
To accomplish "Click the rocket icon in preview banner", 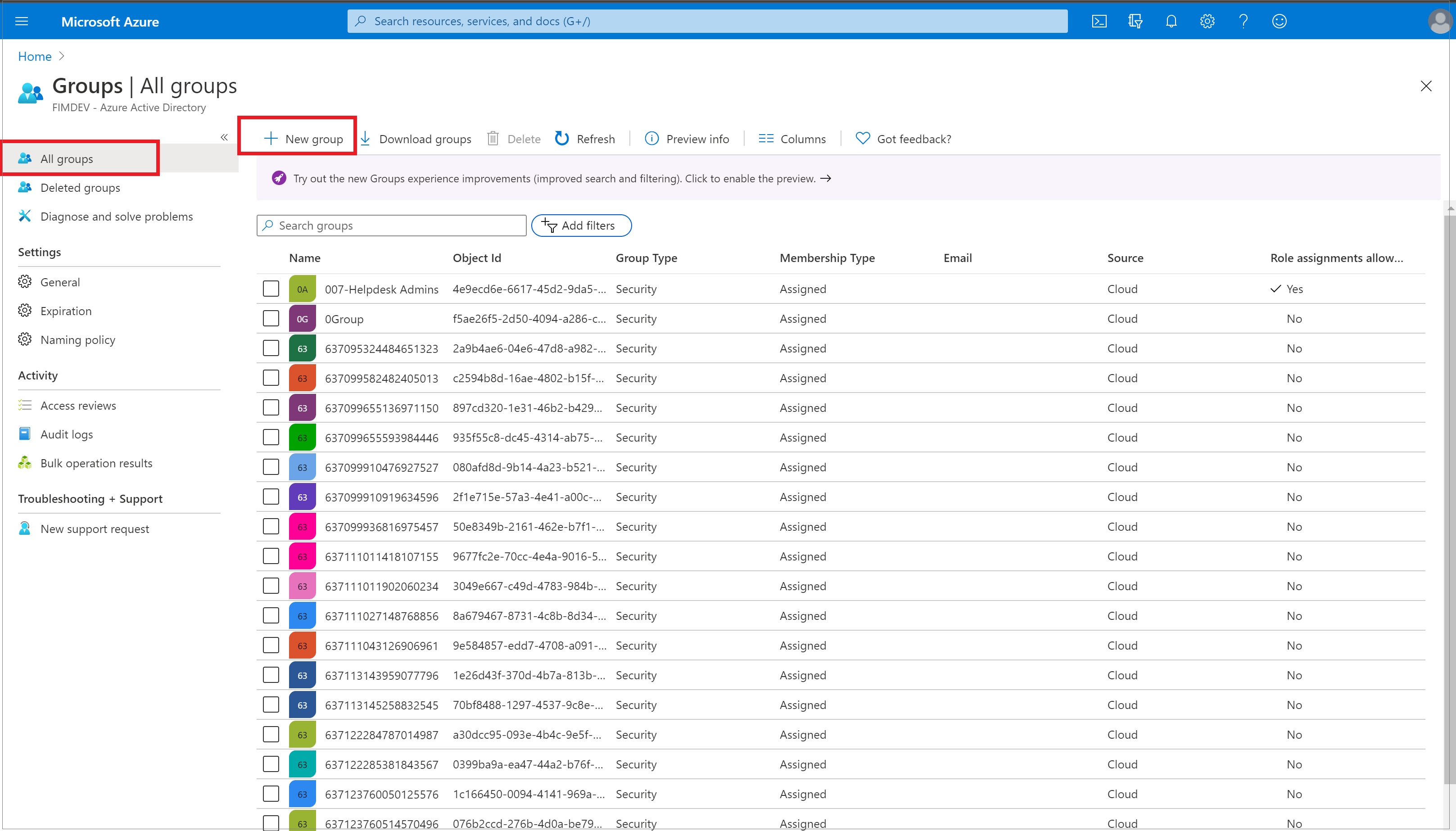I will (x=279, y=178).
